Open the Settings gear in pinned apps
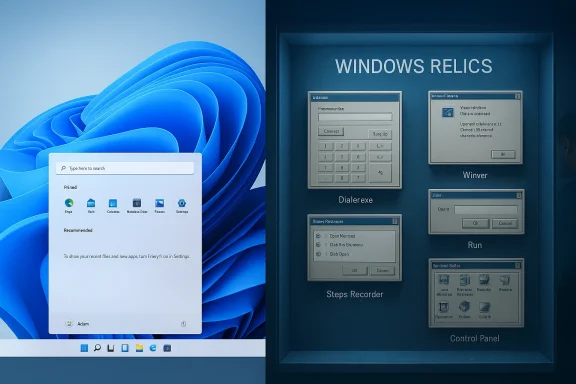This screenshot has width=576, height=384. pyautogui.click(x=182, y=203)
